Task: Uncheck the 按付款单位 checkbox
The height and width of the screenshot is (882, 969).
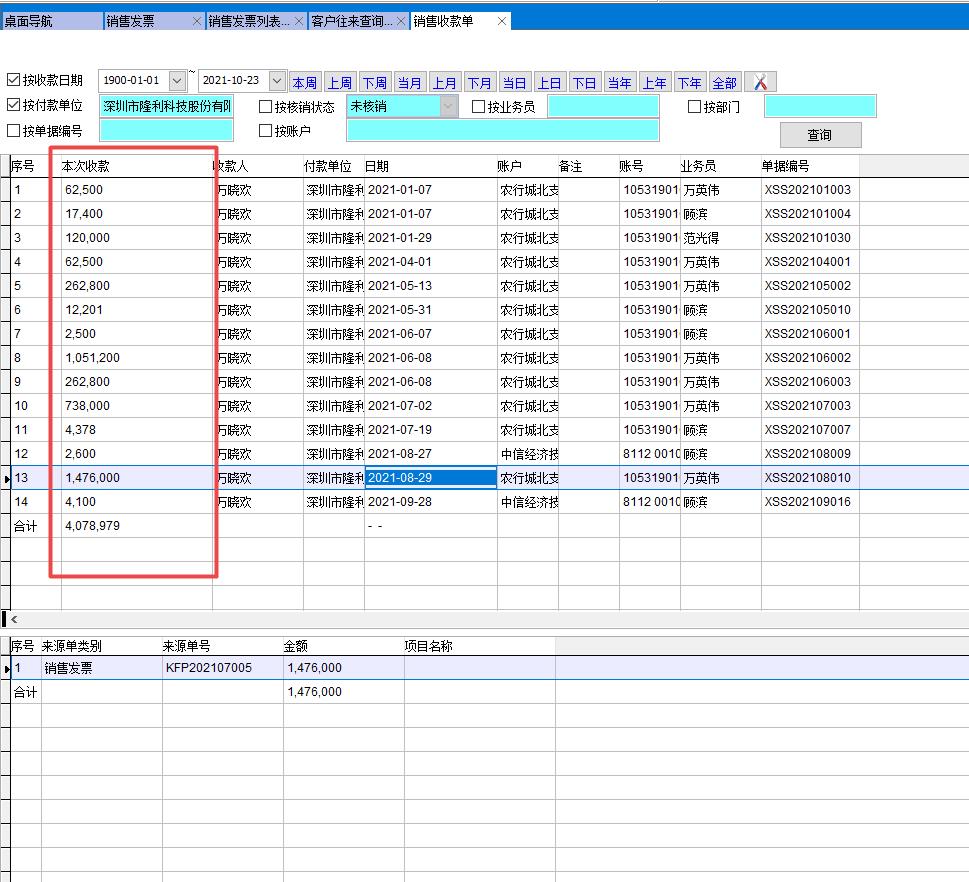Action: 14,106
